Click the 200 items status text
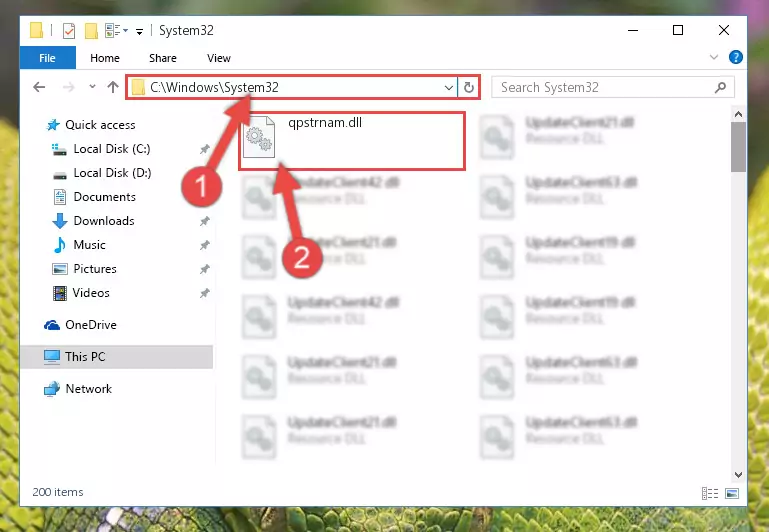Image resolution: width=769 pixels, height=532 pixels. pos(58,492)
